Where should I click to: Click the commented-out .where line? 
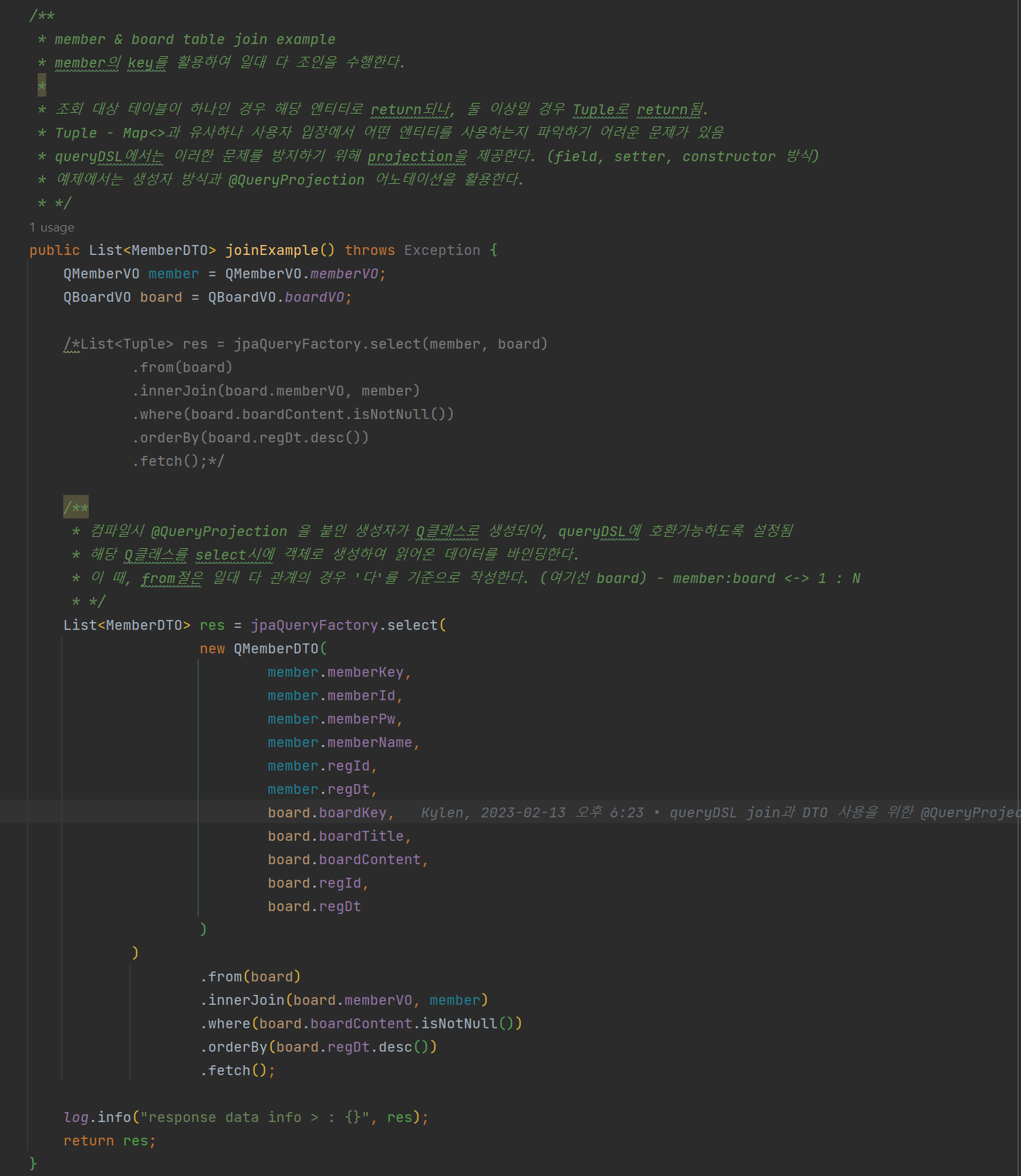(293, 414)
